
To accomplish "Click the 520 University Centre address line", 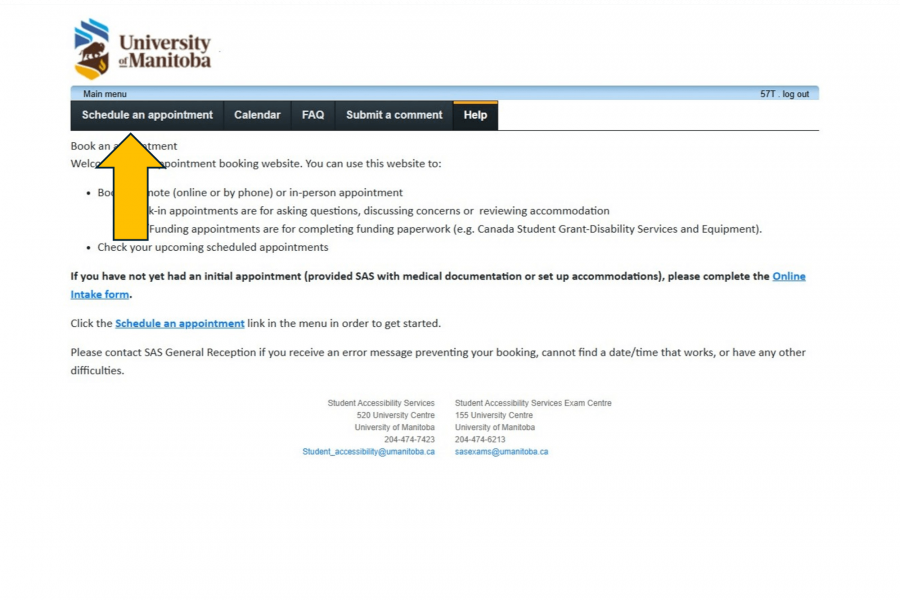I will tap(395, 415).
